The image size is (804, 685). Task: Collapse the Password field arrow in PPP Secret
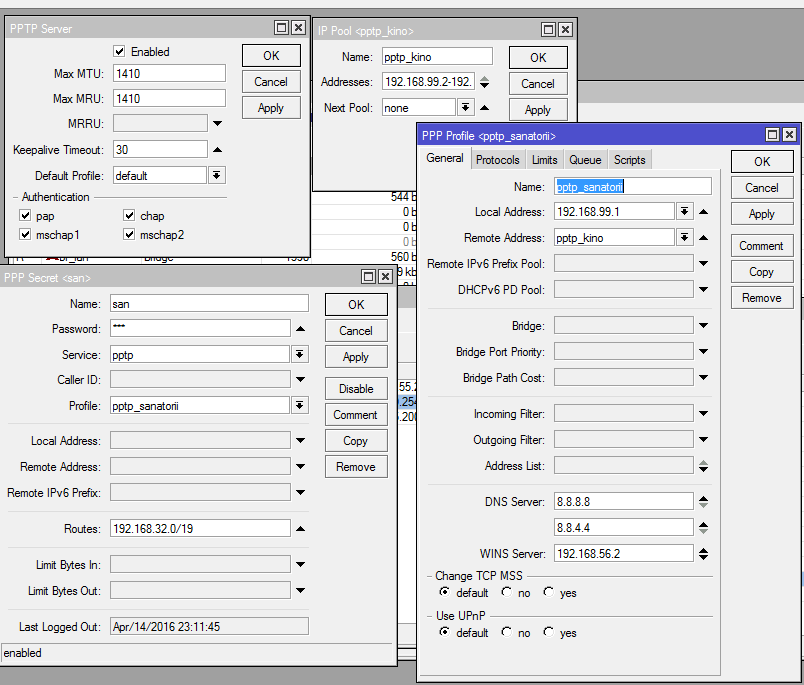pyautogui.click(x=300, y=329)
